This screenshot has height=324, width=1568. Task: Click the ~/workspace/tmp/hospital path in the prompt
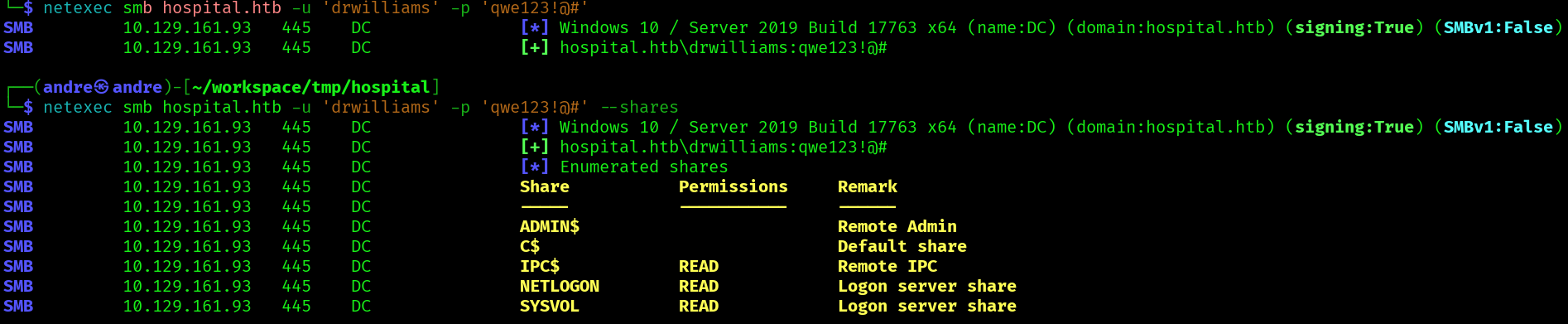tap(311, 87)
